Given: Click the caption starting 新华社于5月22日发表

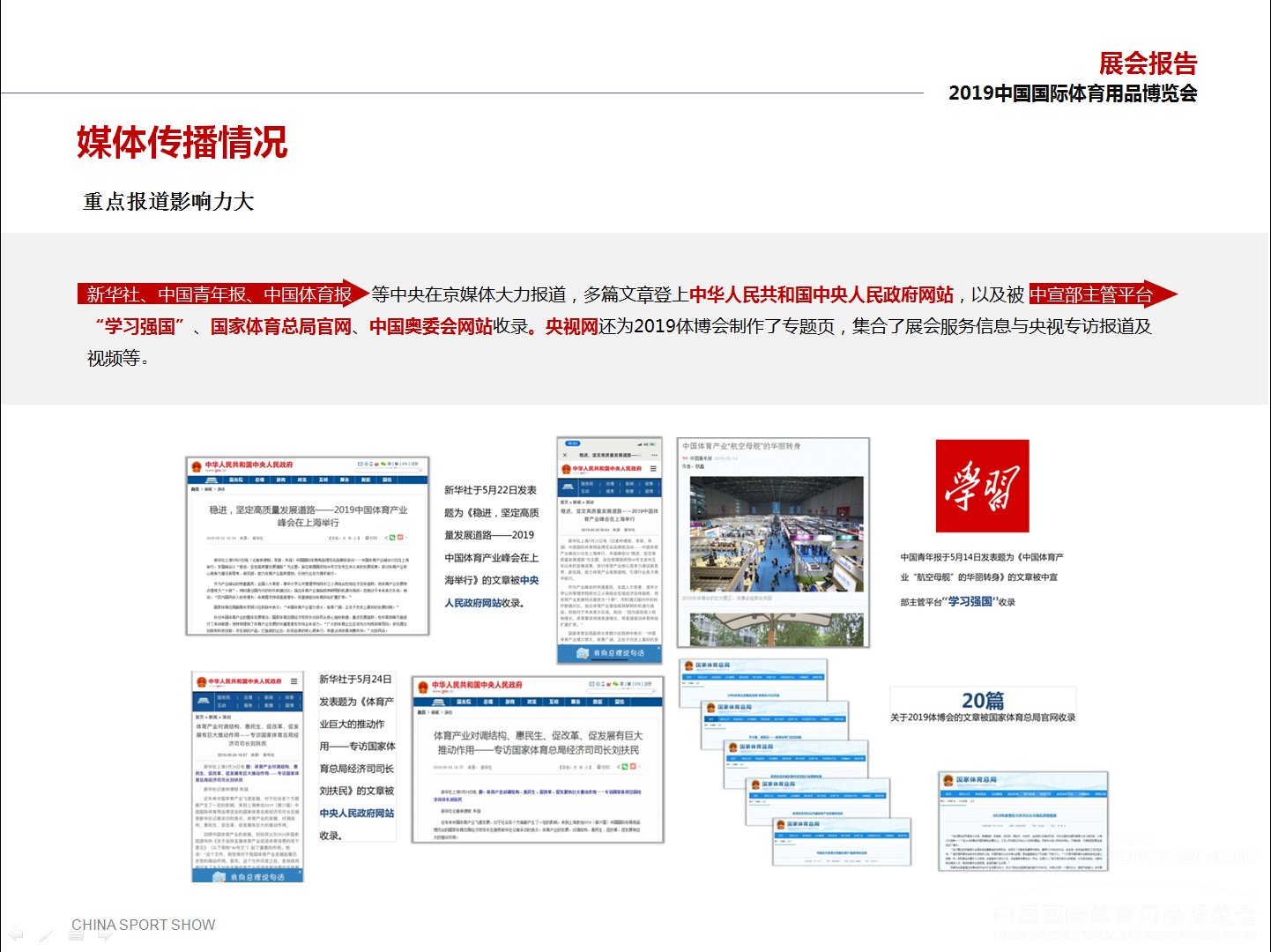Looking at the screenshot, I should (492, 547).
